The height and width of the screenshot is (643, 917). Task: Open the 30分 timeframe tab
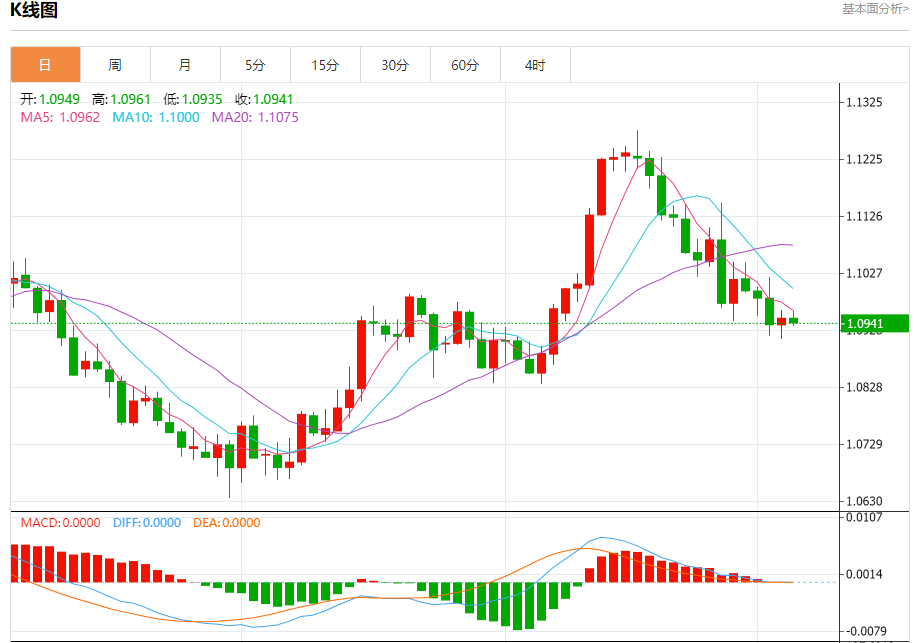click(395, 65)
